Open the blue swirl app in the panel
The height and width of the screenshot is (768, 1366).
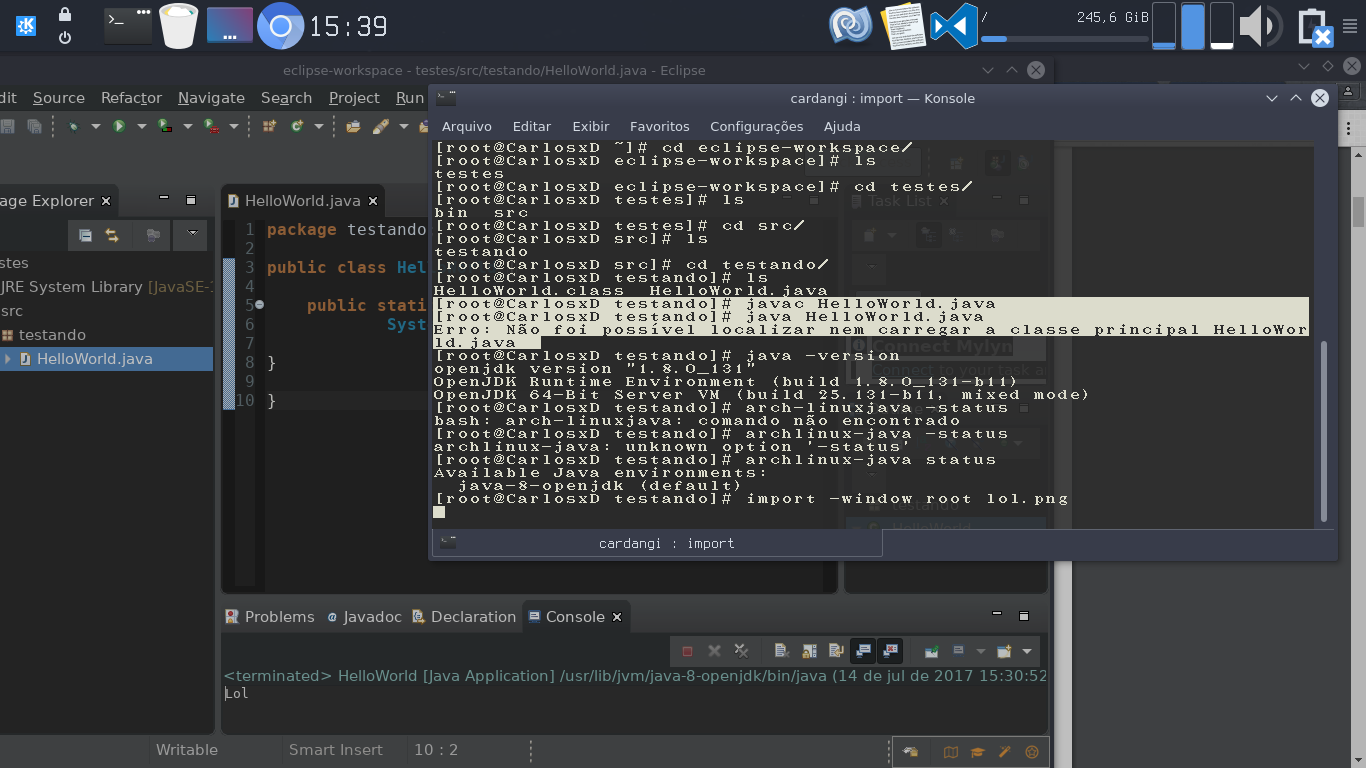851,26
